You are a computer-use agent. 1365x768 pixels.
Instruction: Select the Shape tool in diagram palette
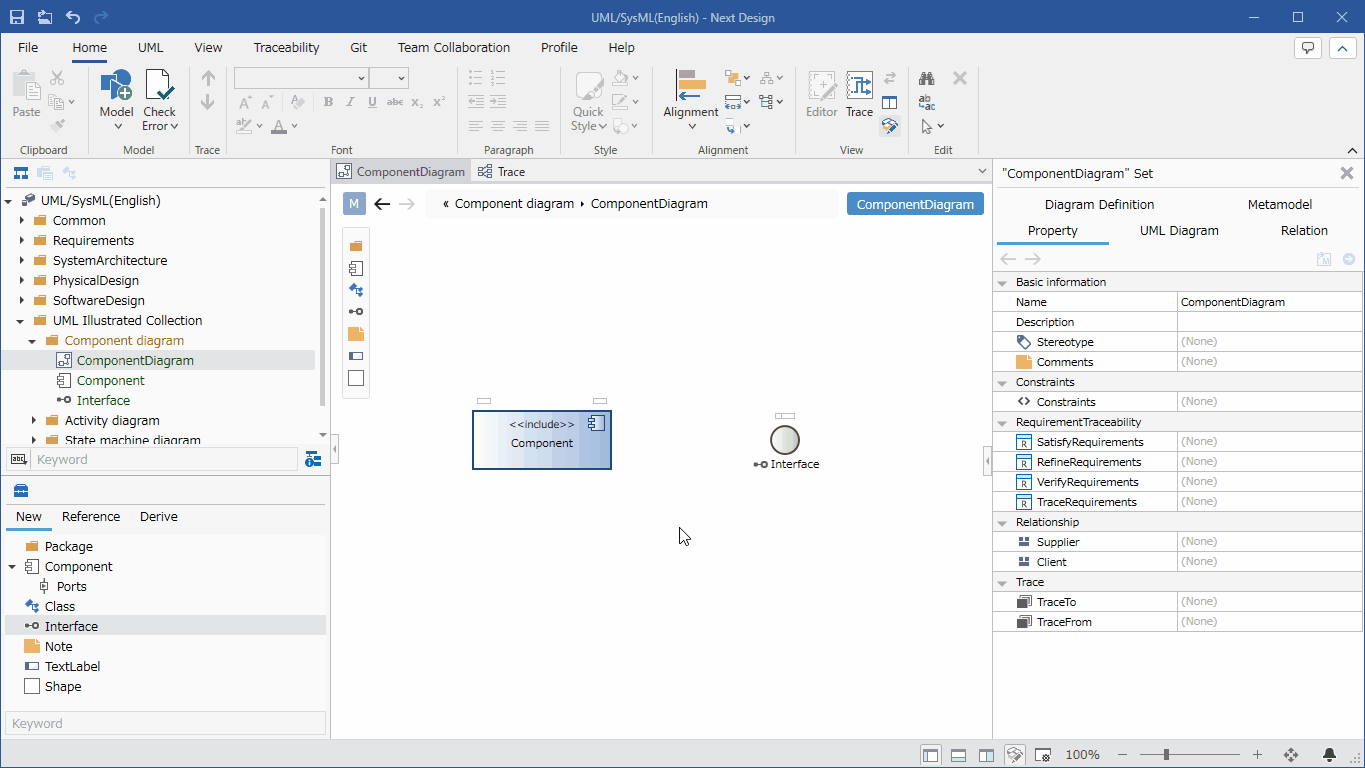pyautogui.click(x=356, y=378)
